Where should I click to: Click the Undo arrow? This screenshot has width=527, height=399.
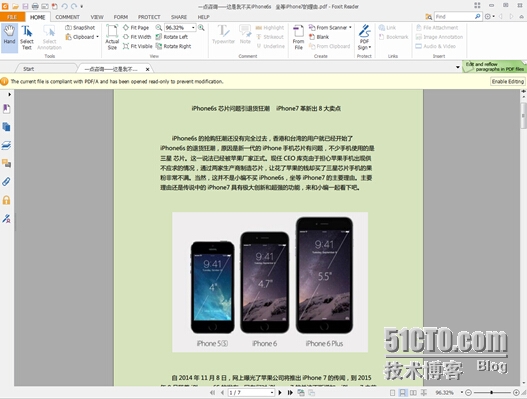point(64,6)
